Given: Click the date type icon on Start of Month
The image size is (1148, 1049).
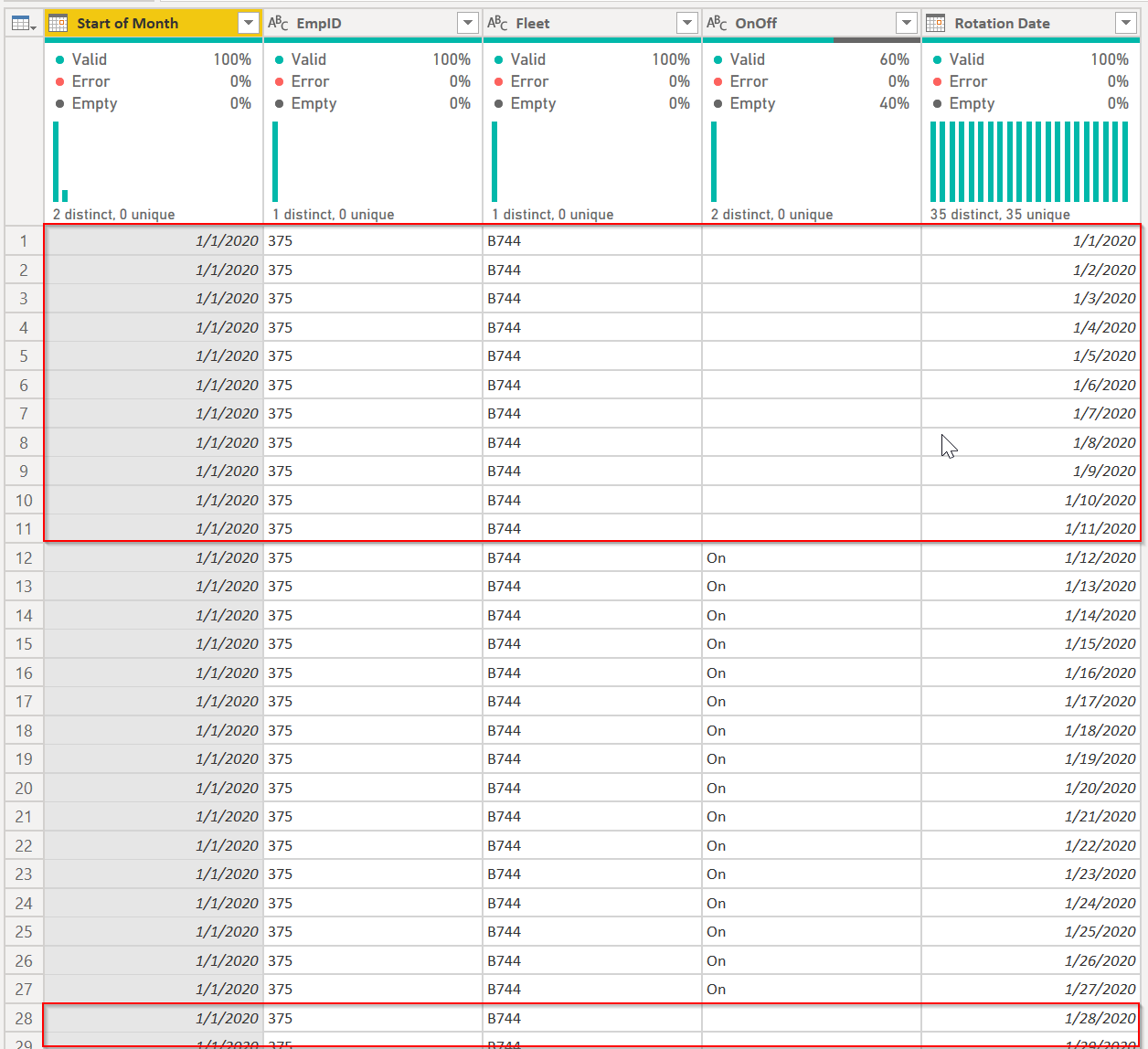Looking at the screenshot, I should tap(59, 22).
